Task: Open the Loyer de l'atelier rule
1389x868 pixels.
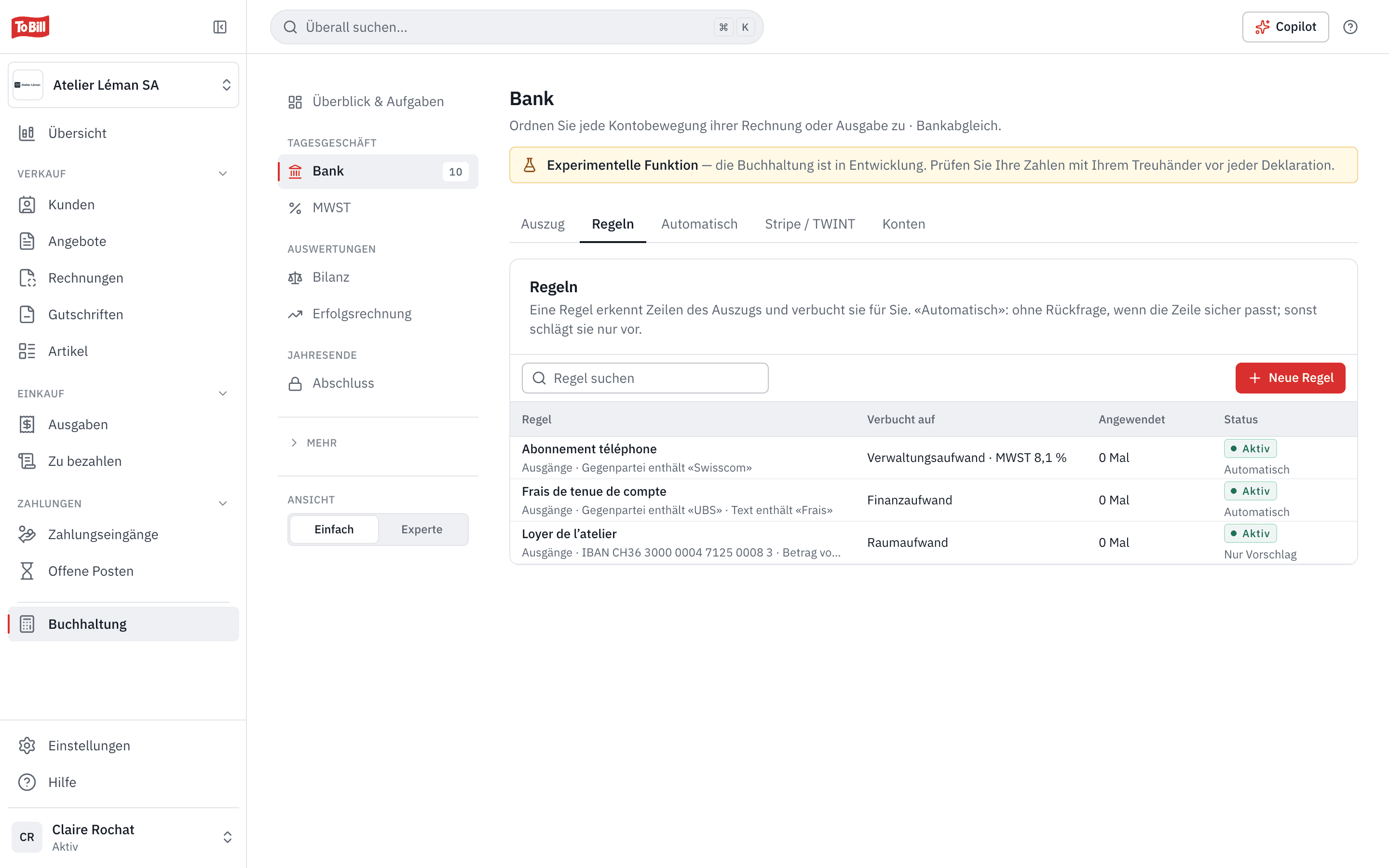Action: [933, 542]
